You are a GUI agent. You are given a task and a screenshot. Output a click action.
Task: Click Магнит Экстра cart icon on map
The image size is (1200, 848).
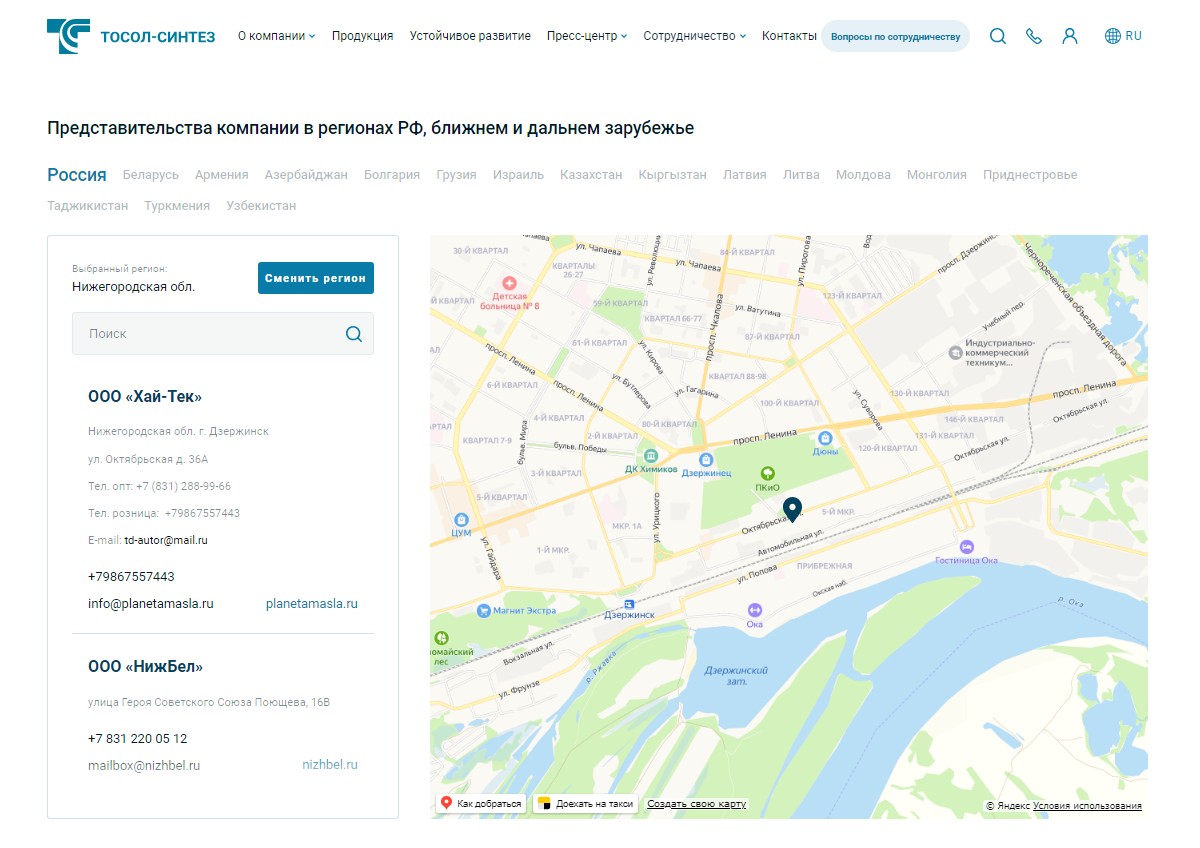[x=484, y=610]
